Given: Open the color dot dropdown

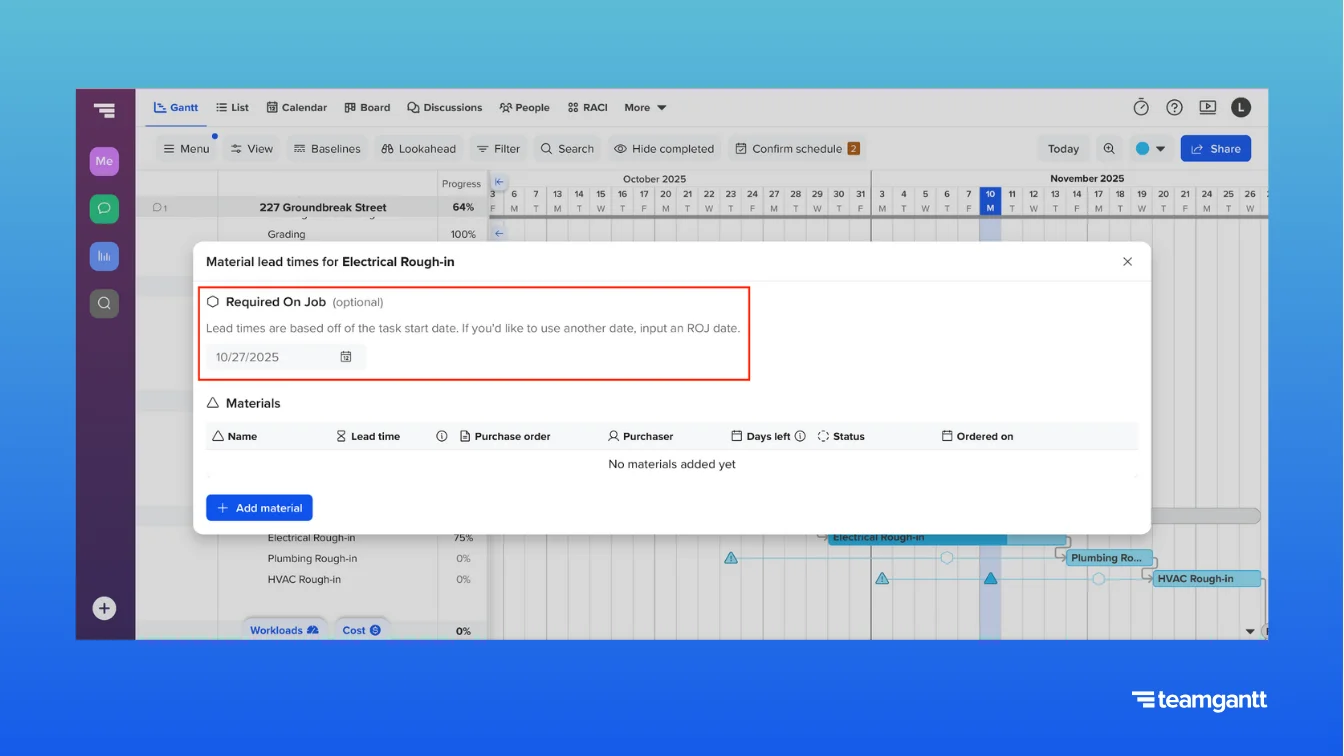Looking at the screenshot, I should point(1150,149).
